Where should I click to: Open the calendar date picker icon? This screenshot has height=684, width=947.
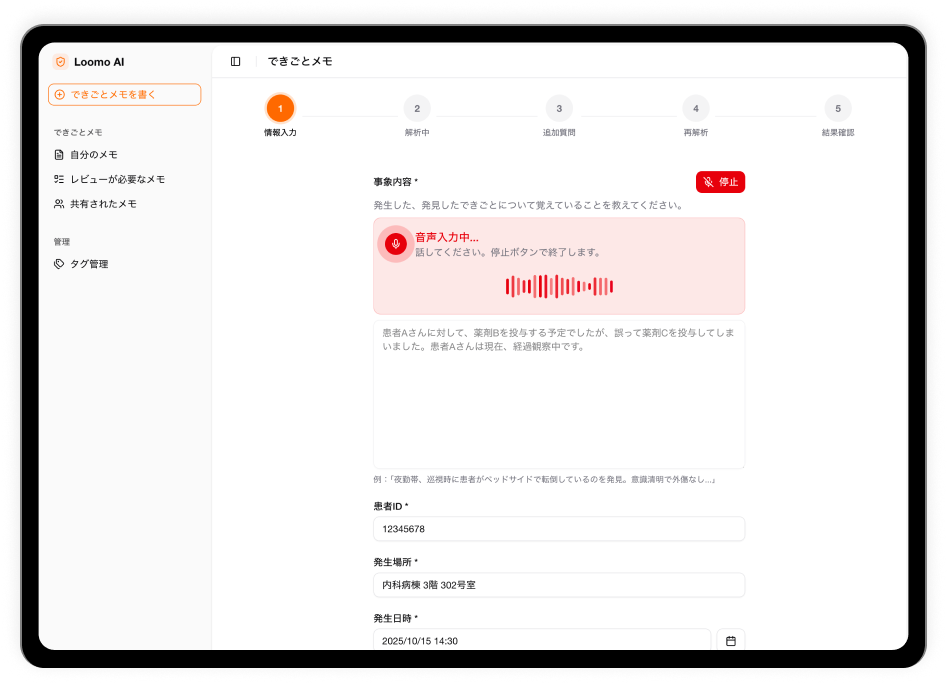(x=731, y=641)
